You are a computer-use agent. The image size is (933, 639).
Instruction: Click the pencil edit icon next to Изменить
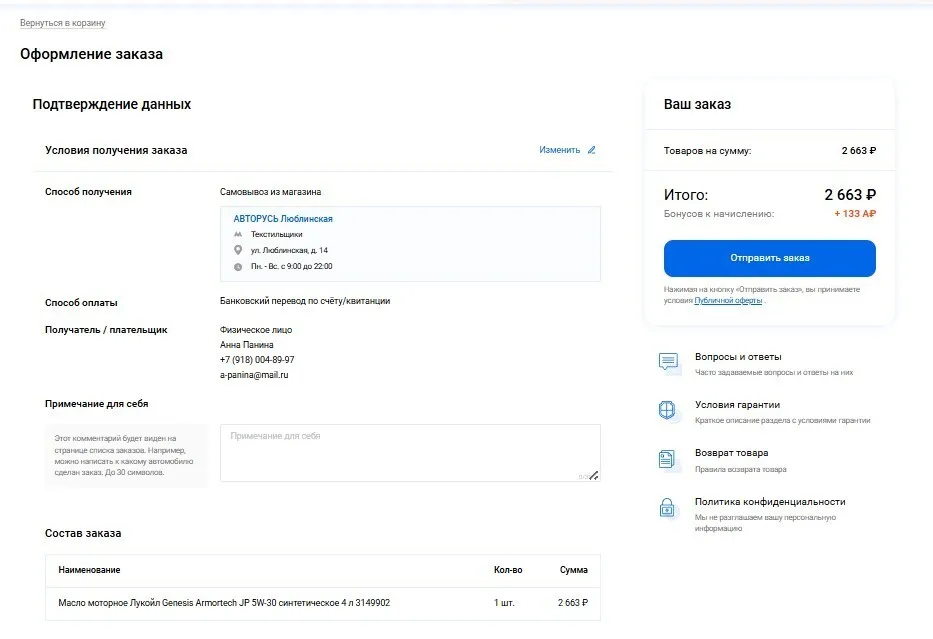point(591,150)
